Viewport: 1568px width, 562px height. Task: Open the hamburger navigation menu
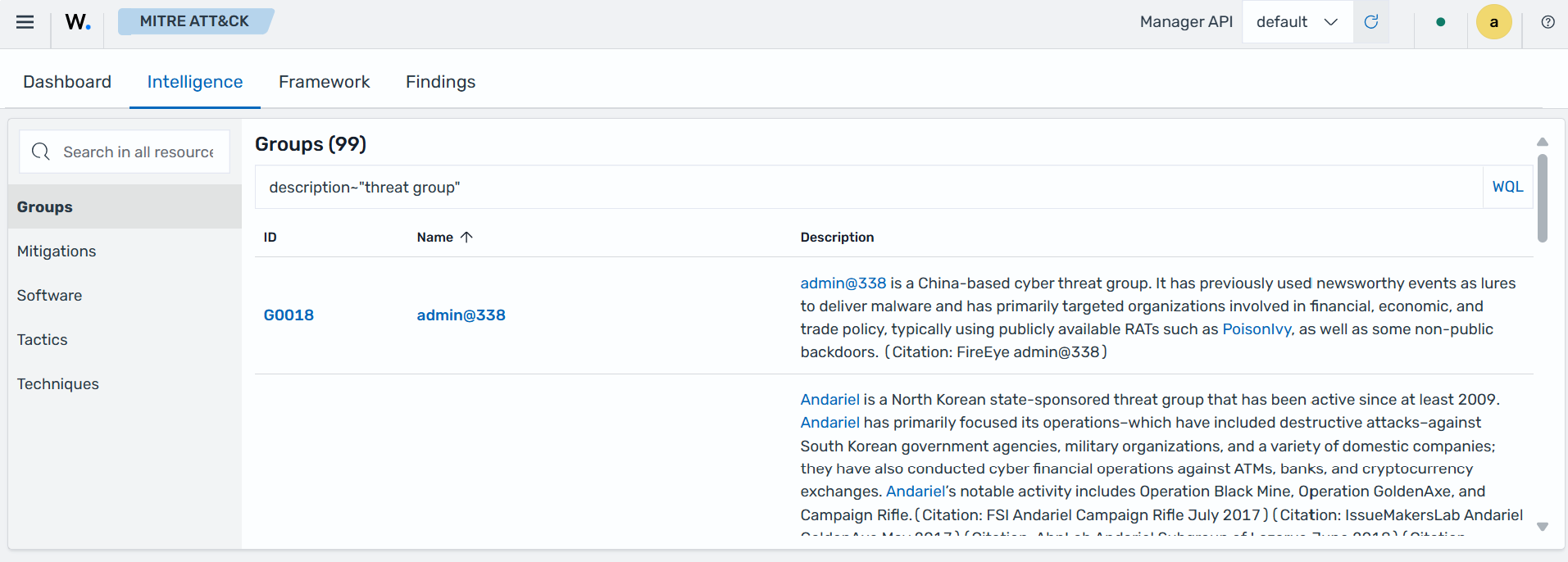pyautogui.click(x=25, y=22)
